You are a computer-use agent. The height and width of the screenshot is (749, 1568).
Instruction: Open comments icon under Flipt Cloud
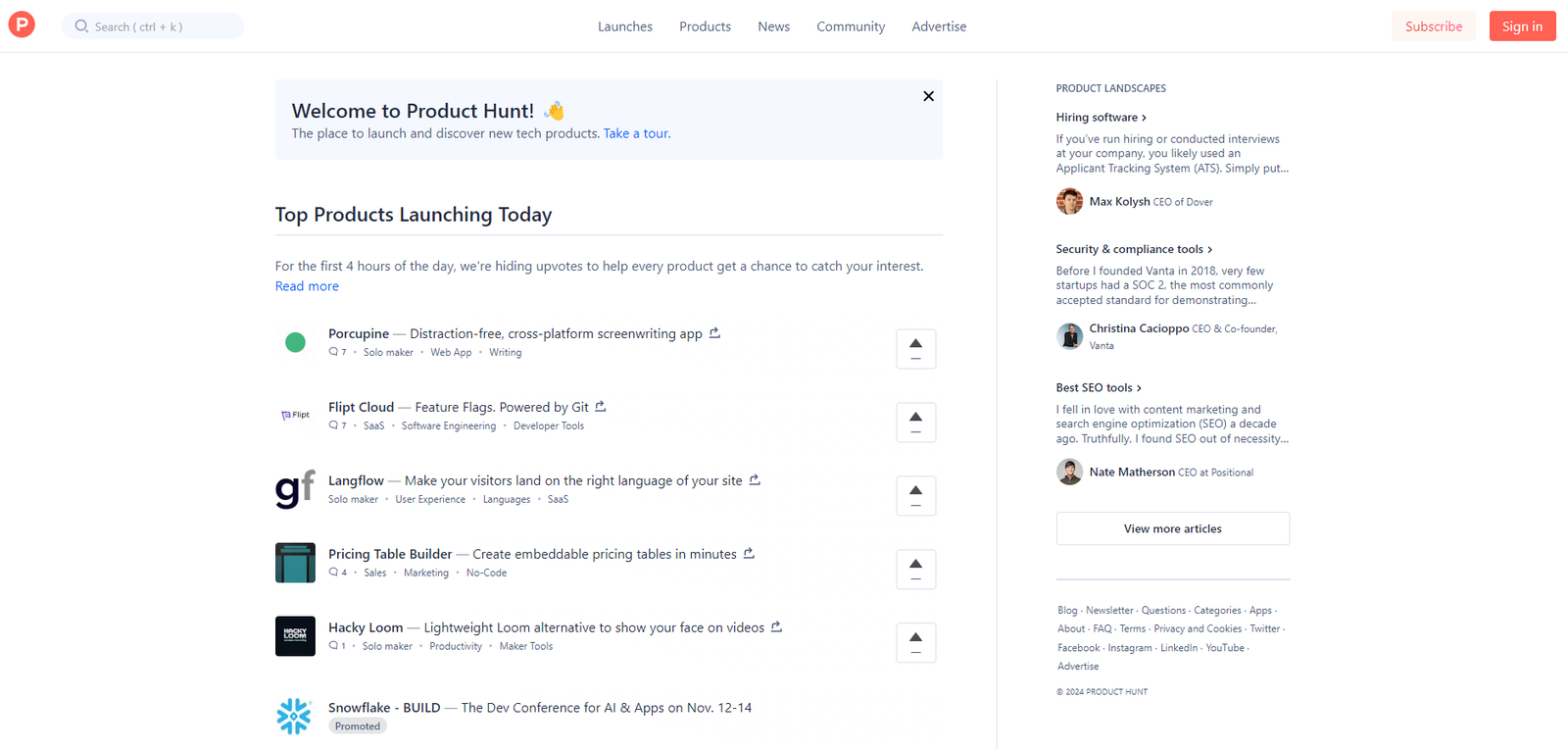pos(334,425)
